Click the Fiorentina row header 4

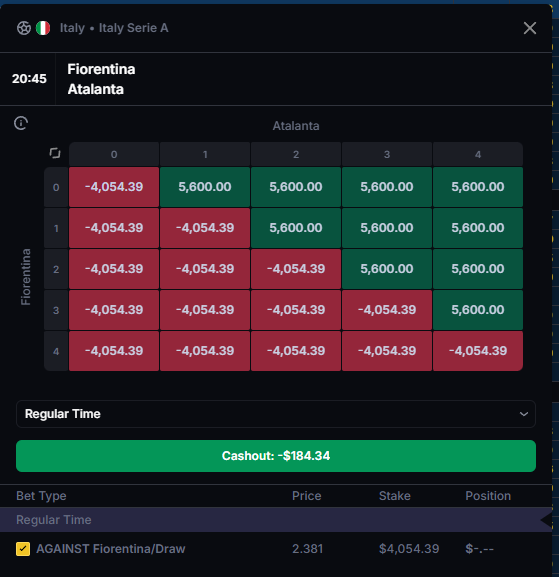(x=56, y=351)
